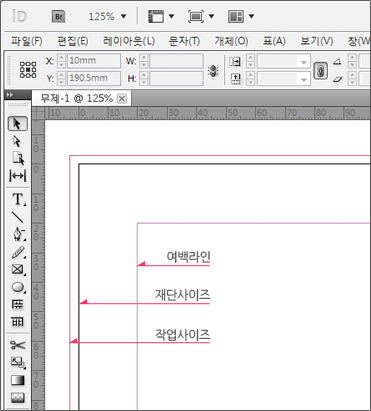The width and height of the screenshot is (371, 411).
Task: Click the scale X percentage icon
Action: point(235,62)
